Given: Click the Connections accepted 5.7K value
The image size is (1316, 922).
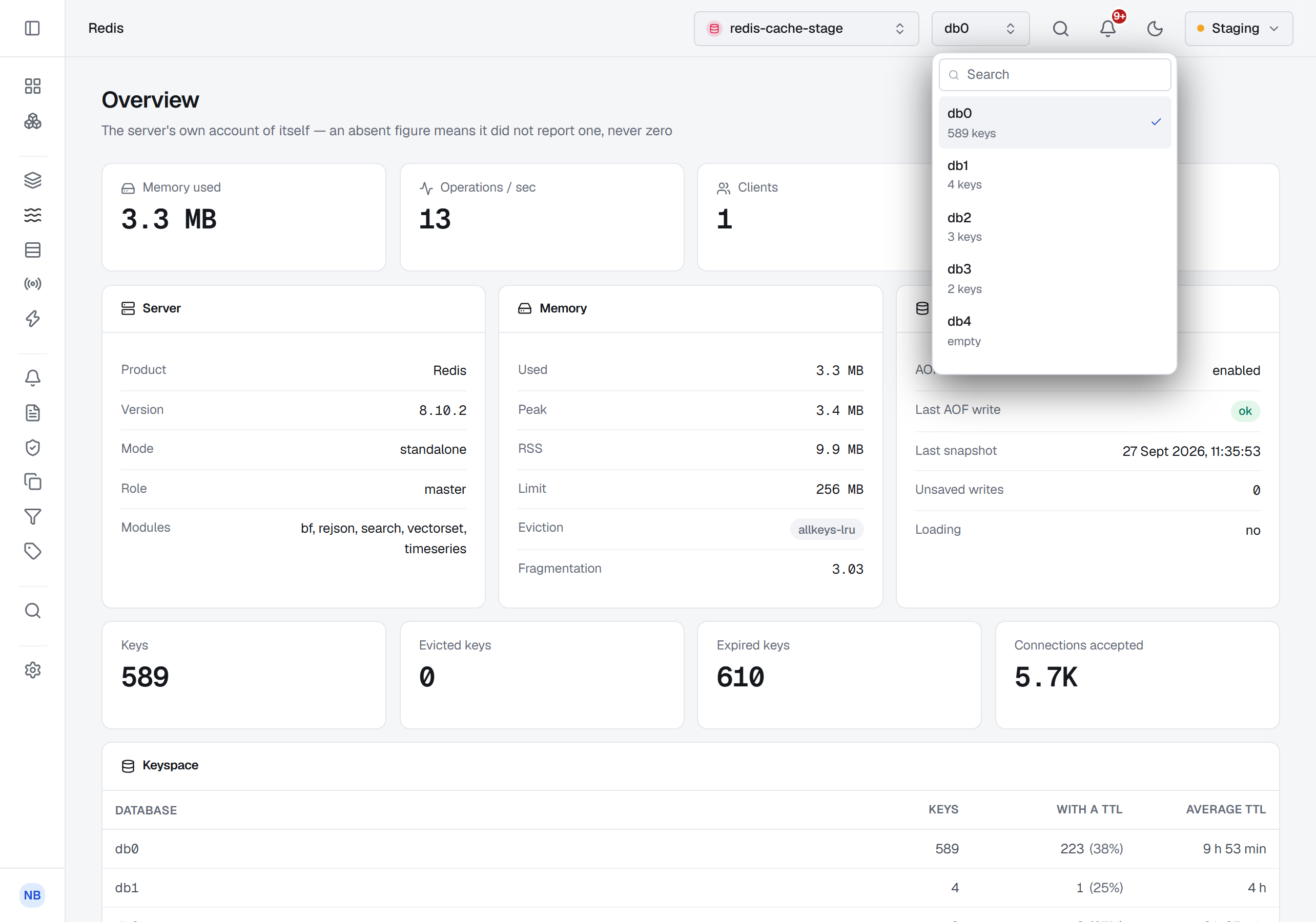Looking at the screenshot, I should tap(1045, 677).
